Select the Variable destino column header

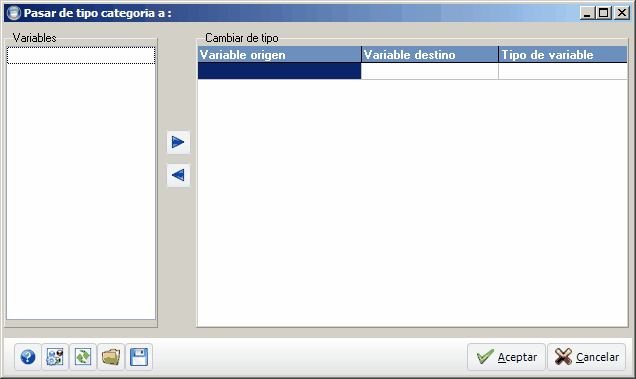pos(430,54)
